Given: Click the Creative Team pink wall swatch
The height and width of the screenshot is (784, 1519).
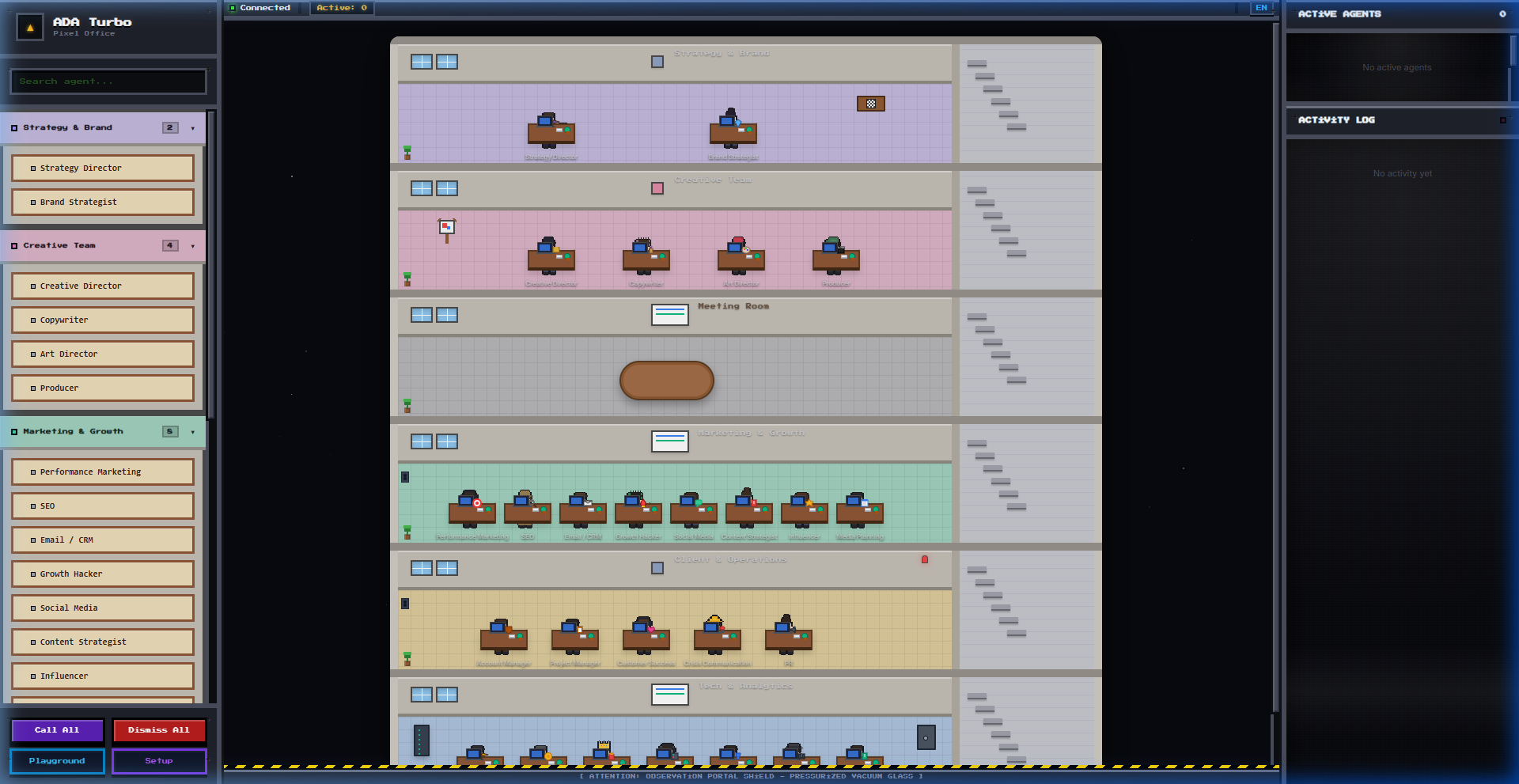Looking at the screenshot, I should pos(657,188).
